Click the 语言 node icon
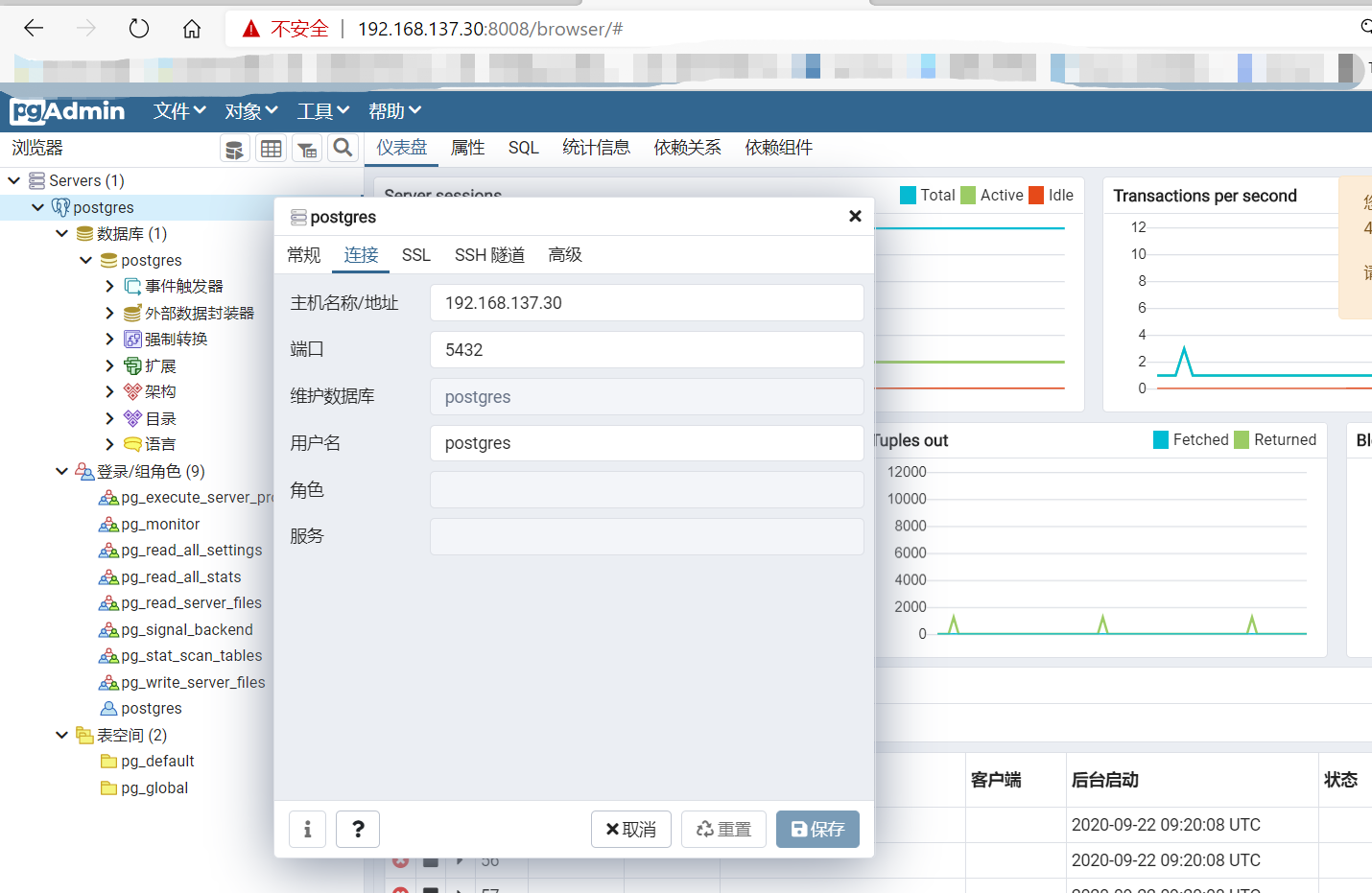This screenshot has height=893, width=1372. (x=132, y=444)
